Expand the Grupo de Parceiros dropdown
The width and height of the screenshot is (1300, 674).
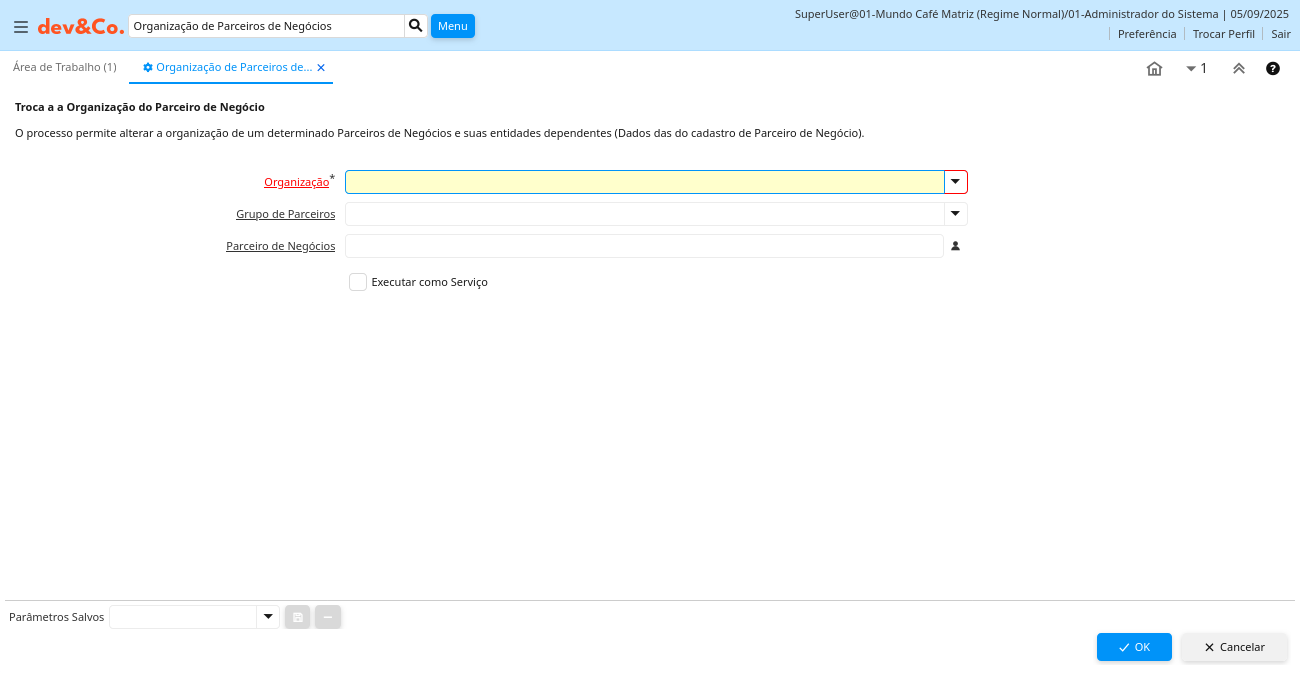coord(955,214)
